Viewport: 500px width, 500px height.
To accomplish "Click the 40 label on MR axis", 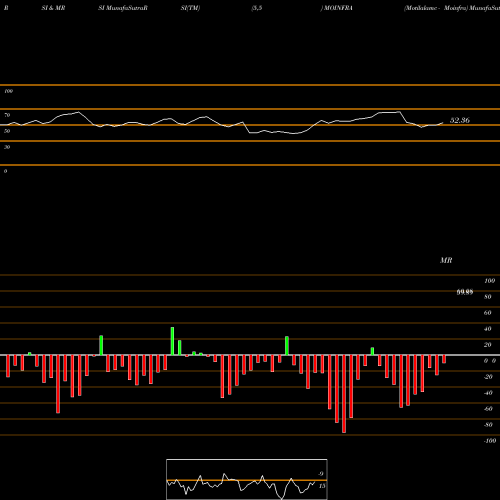I will (488, 329).
